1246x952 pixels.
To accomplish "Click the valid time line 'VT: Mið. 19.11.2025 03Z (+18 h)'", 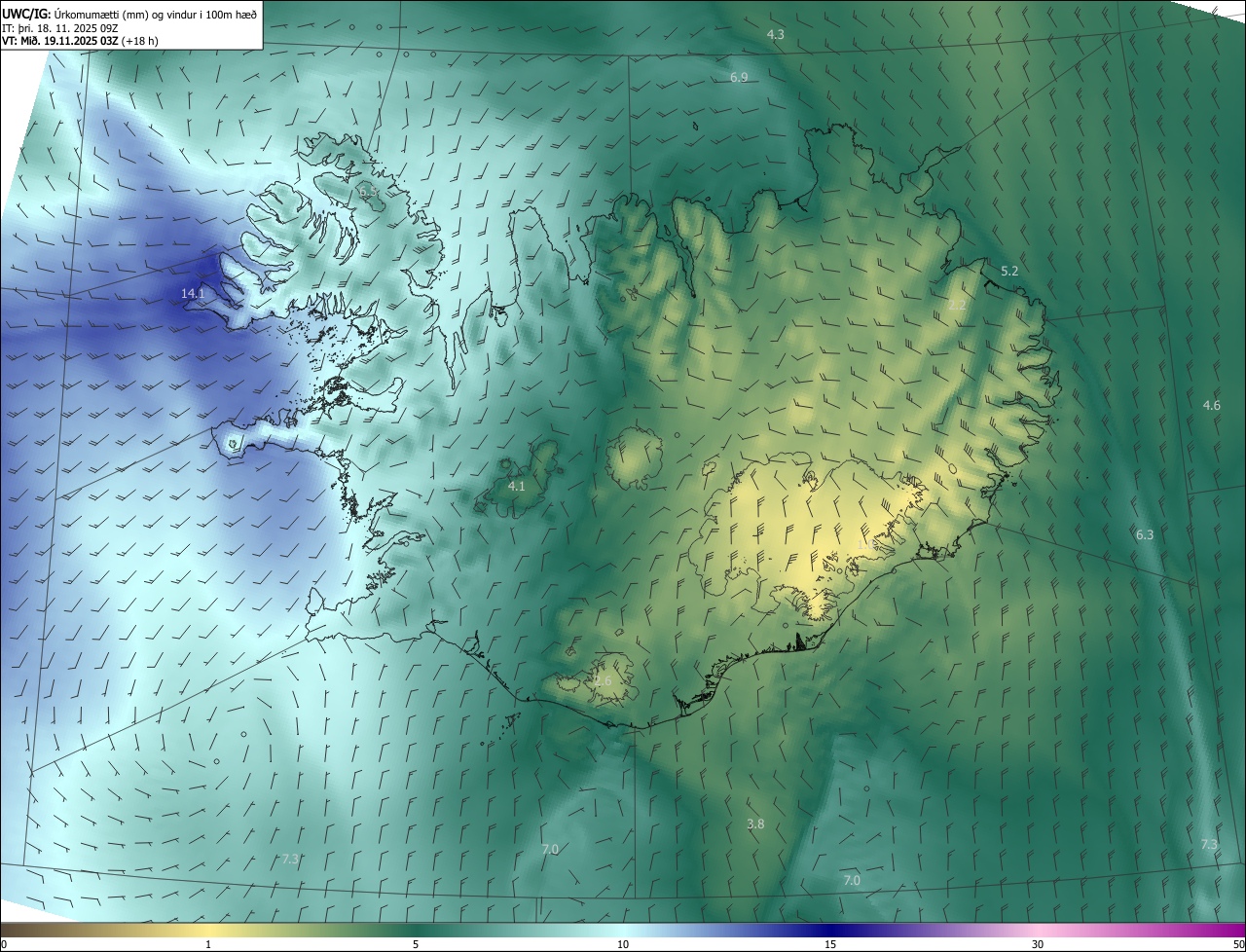I will (81, 41).
